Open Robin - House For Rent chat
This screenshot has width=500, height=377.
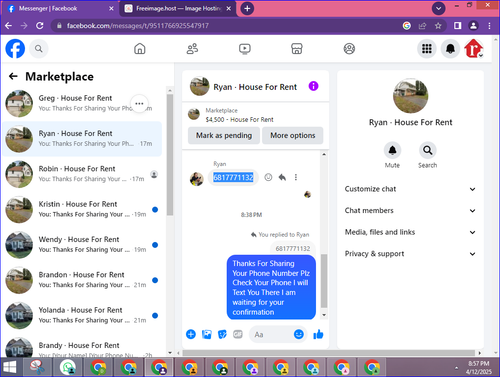(x=82, y=174)
